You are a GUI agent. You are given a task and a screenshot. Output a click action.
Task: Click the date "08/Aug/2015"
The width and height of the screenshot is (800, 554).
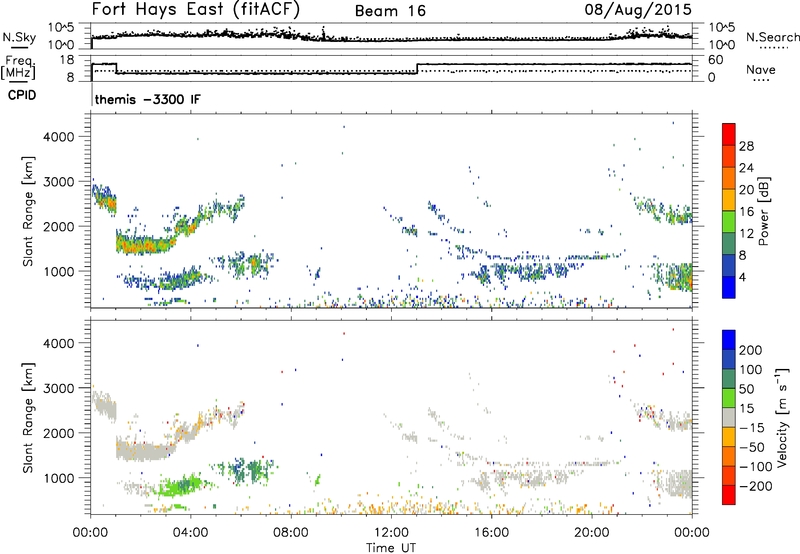[638, 9]
